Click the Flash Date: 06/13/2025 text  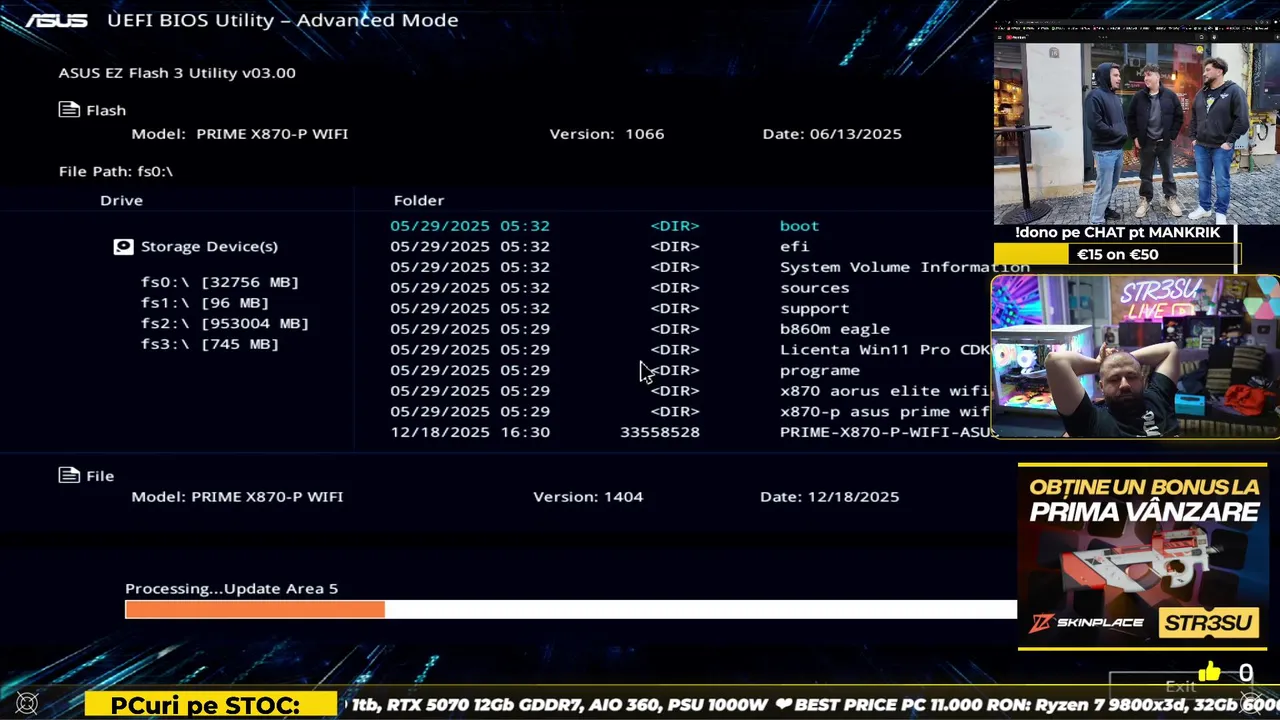coord(832,134)
